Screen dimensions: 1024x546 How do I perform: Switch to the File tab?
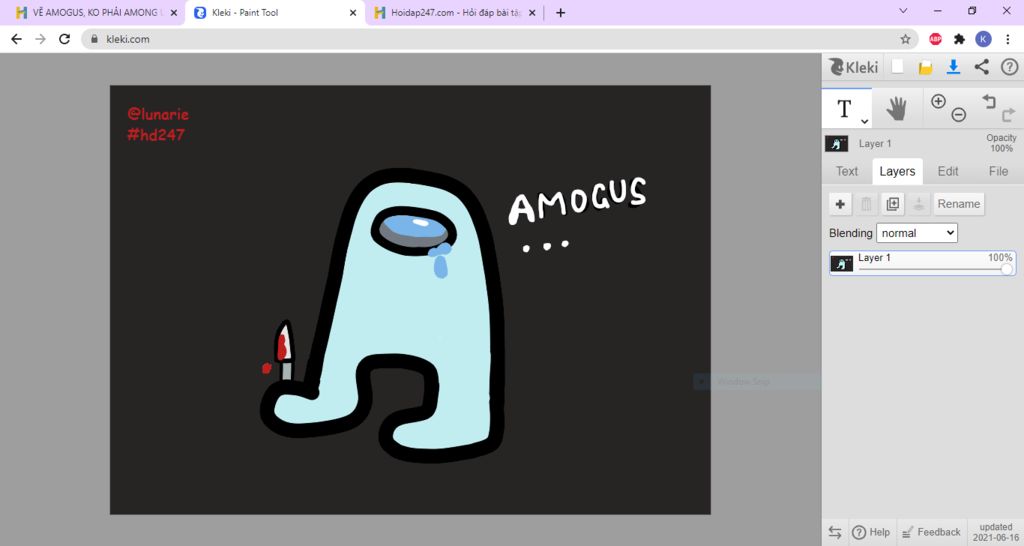pos(998,171)
